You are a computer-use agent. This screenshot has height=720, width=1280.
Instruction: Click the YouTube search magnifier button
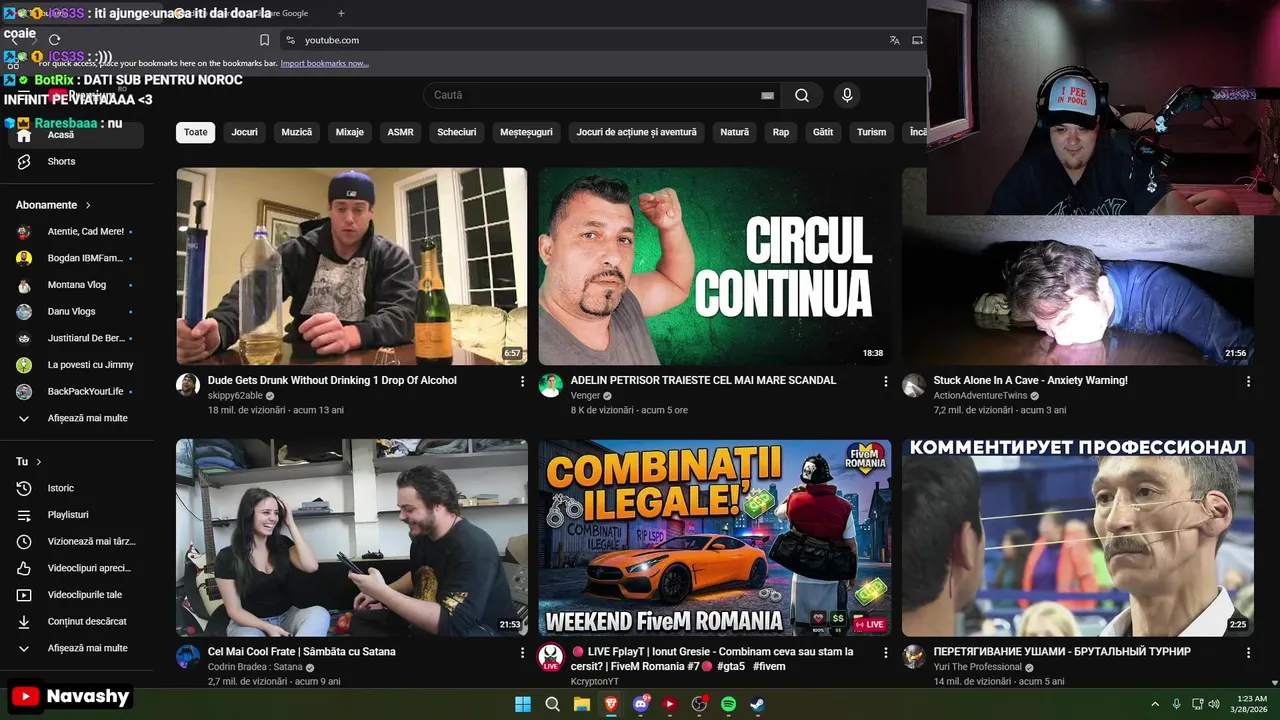click(802, 95)
